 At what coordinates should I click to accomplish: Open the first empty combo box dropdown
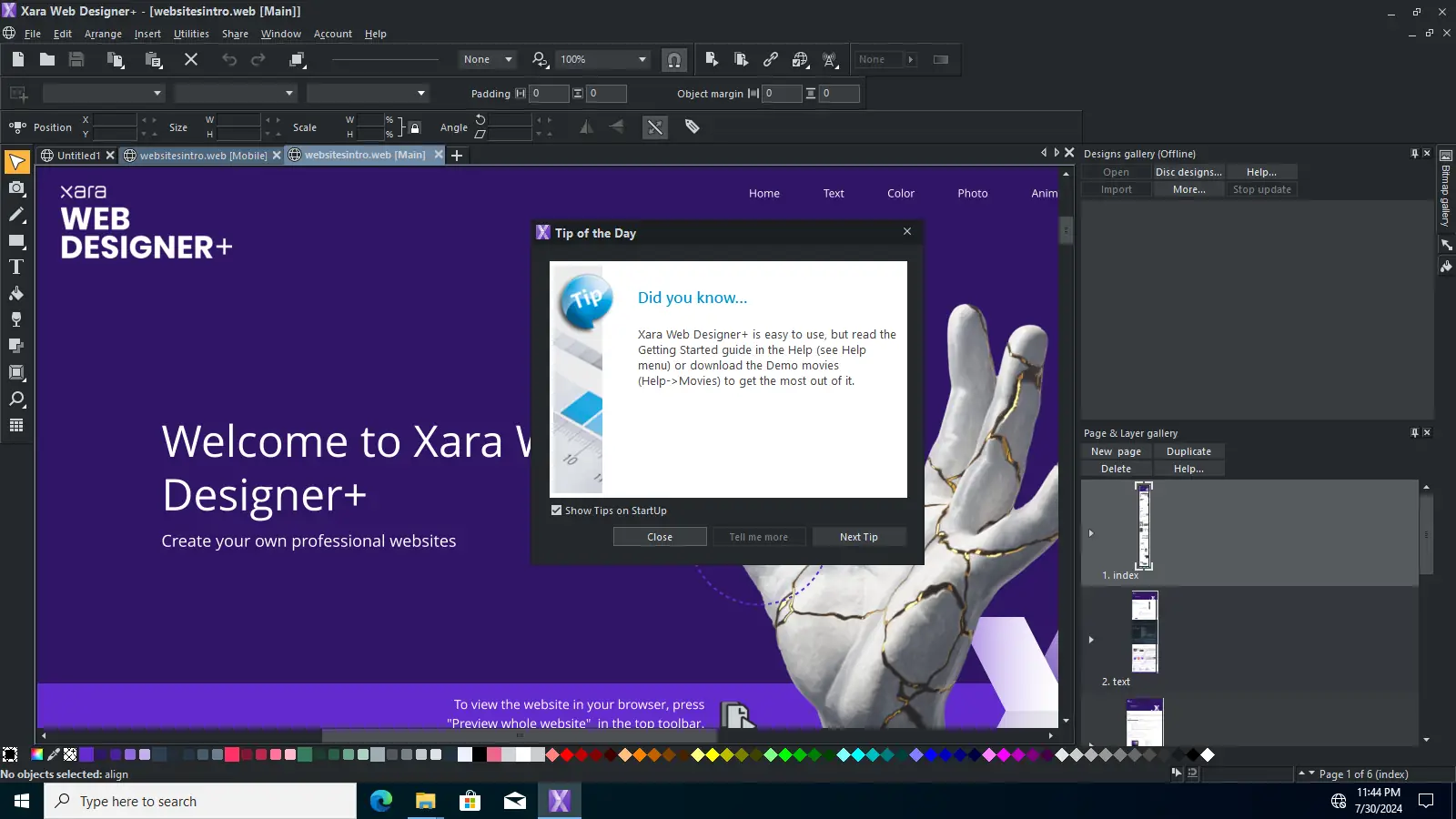tap(157, 93)
